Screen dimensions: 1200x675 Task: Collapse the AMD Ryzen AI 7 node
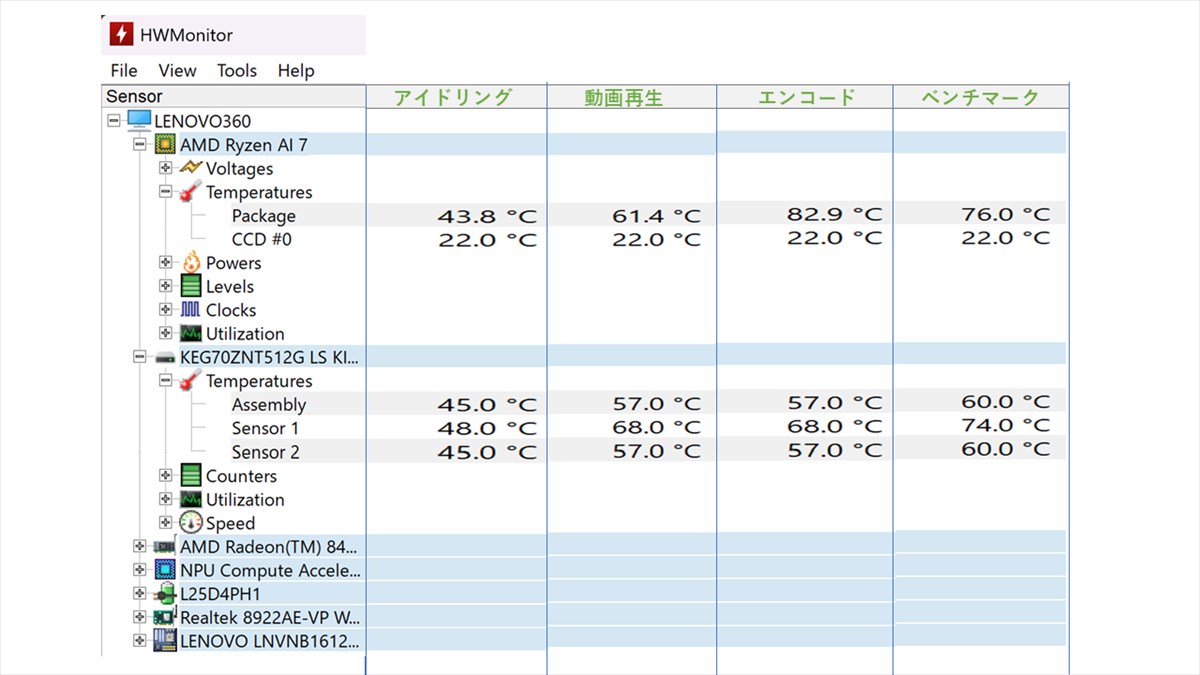pos(140,144)
